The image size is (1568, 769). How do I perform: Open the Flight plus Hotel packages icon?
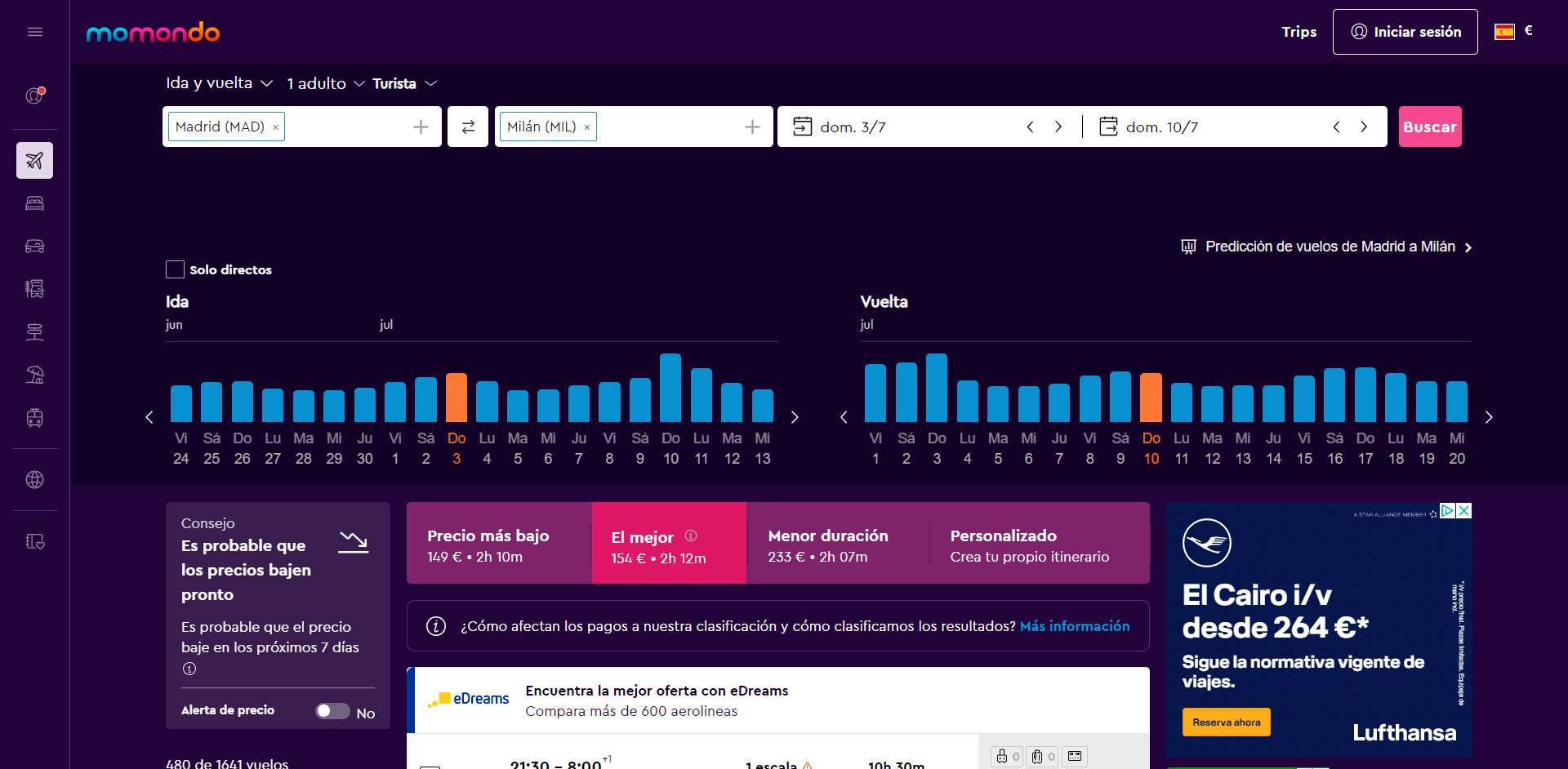point(34,288)
